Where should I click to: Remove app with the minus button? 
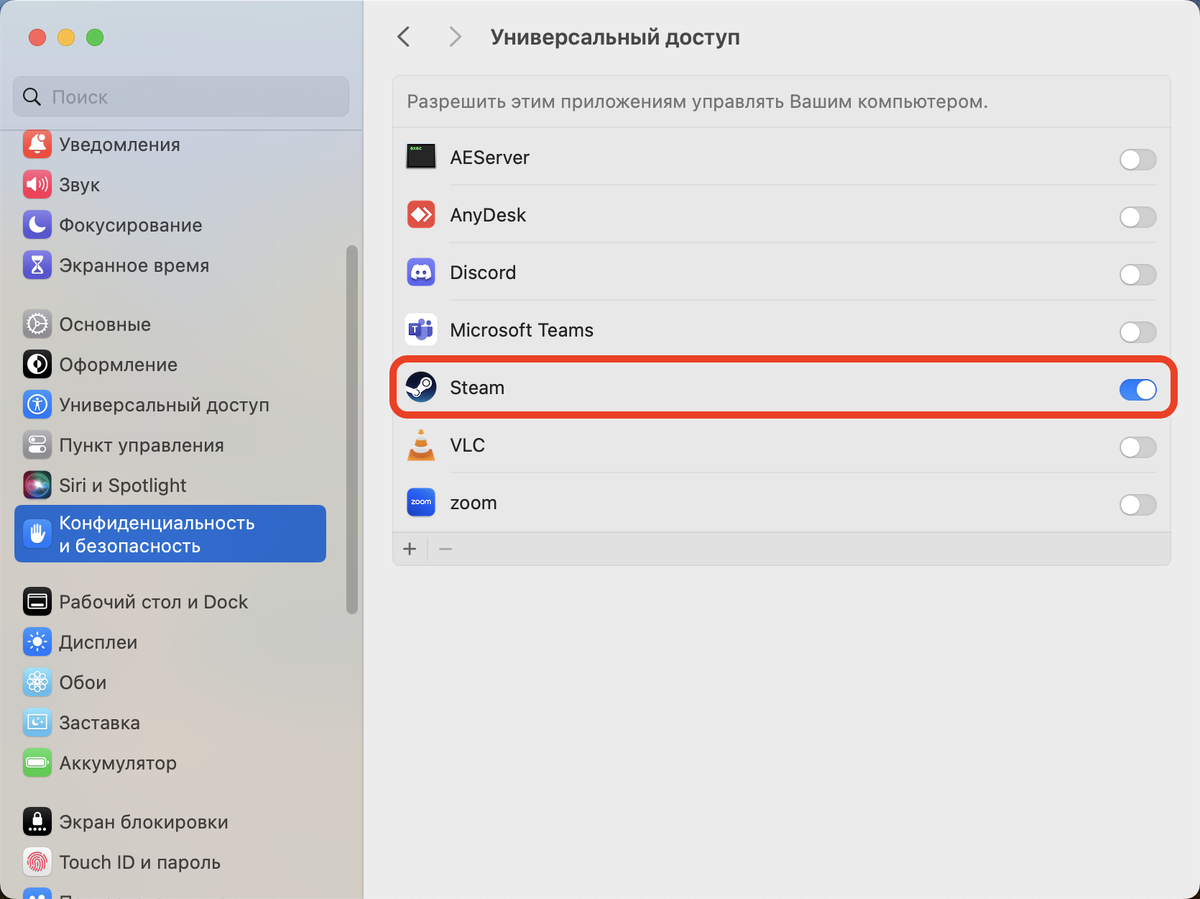(446, 549)
